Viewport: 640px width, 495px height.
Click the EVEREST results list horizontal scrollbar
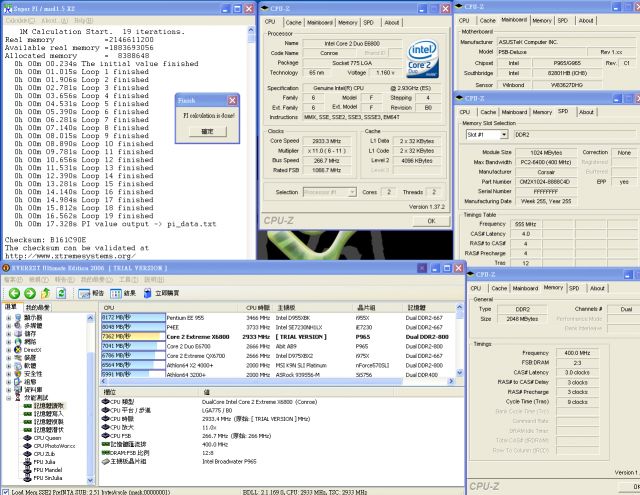click(254, 381)
